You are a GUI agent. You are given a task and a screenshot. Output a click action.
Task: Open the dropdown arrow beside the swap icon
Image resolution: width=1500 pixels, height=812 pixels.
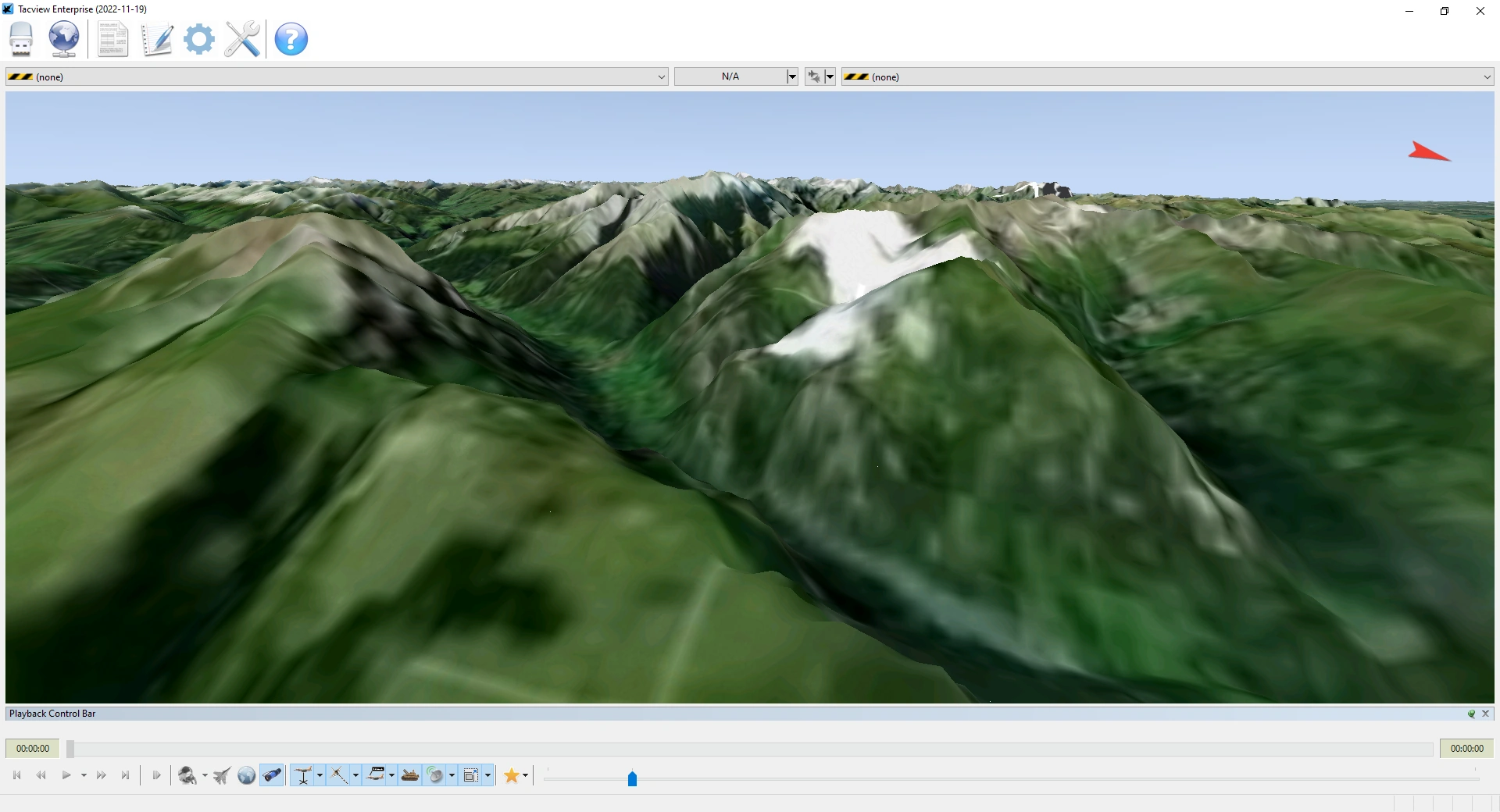coord(830,77)
